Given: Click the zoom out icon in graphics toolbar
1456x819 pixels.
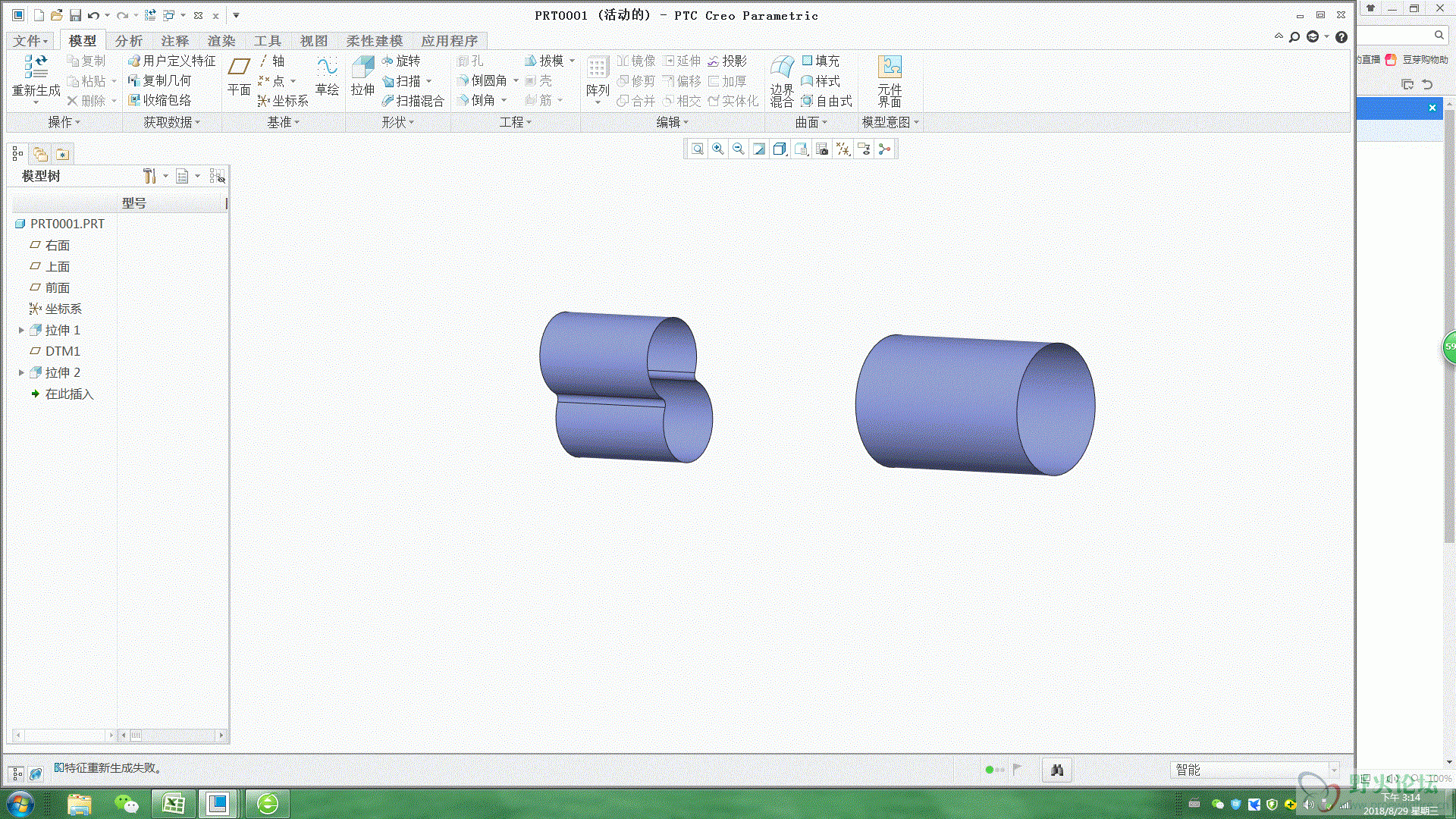Looking at the screenshot, I should 738,149.
